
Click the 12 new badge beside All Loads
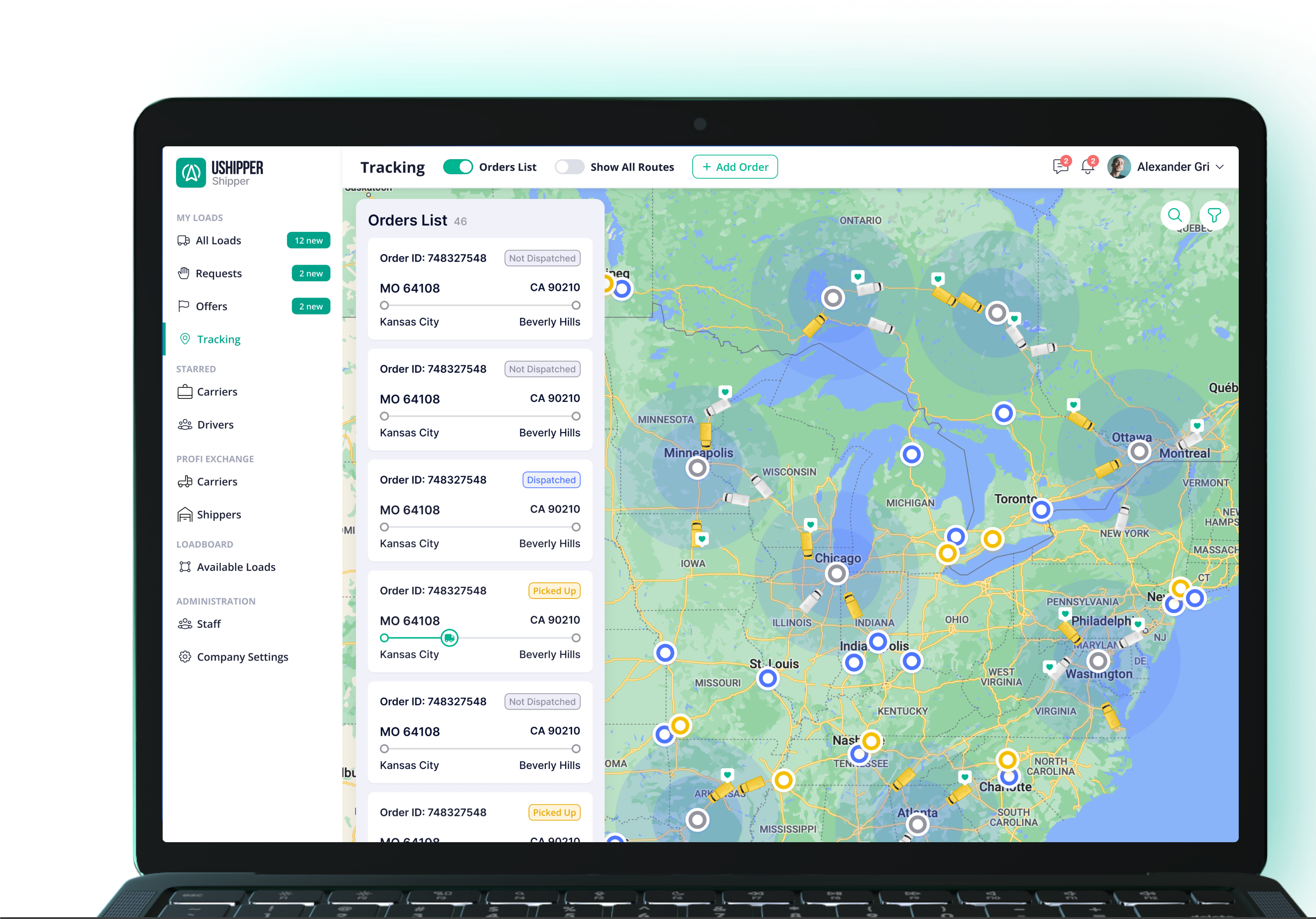pos(308,240)
